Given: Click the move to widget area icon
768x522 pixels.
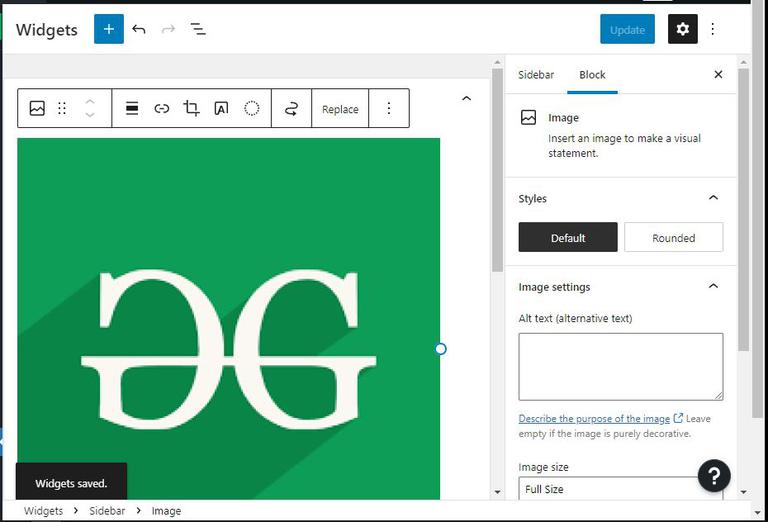Looking at the screenshot, I should coord(291,108).
